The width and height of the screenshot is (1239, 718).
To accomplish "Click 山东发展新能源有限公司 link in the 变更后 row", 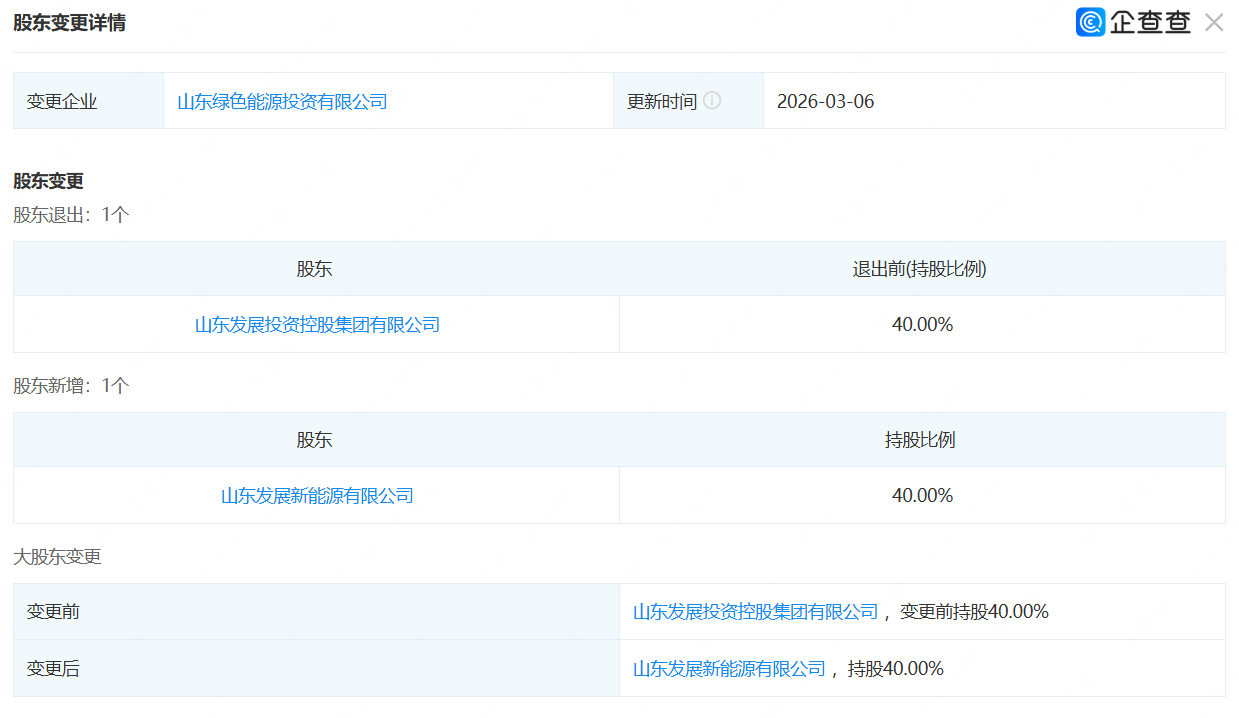I will pos(729,669).
